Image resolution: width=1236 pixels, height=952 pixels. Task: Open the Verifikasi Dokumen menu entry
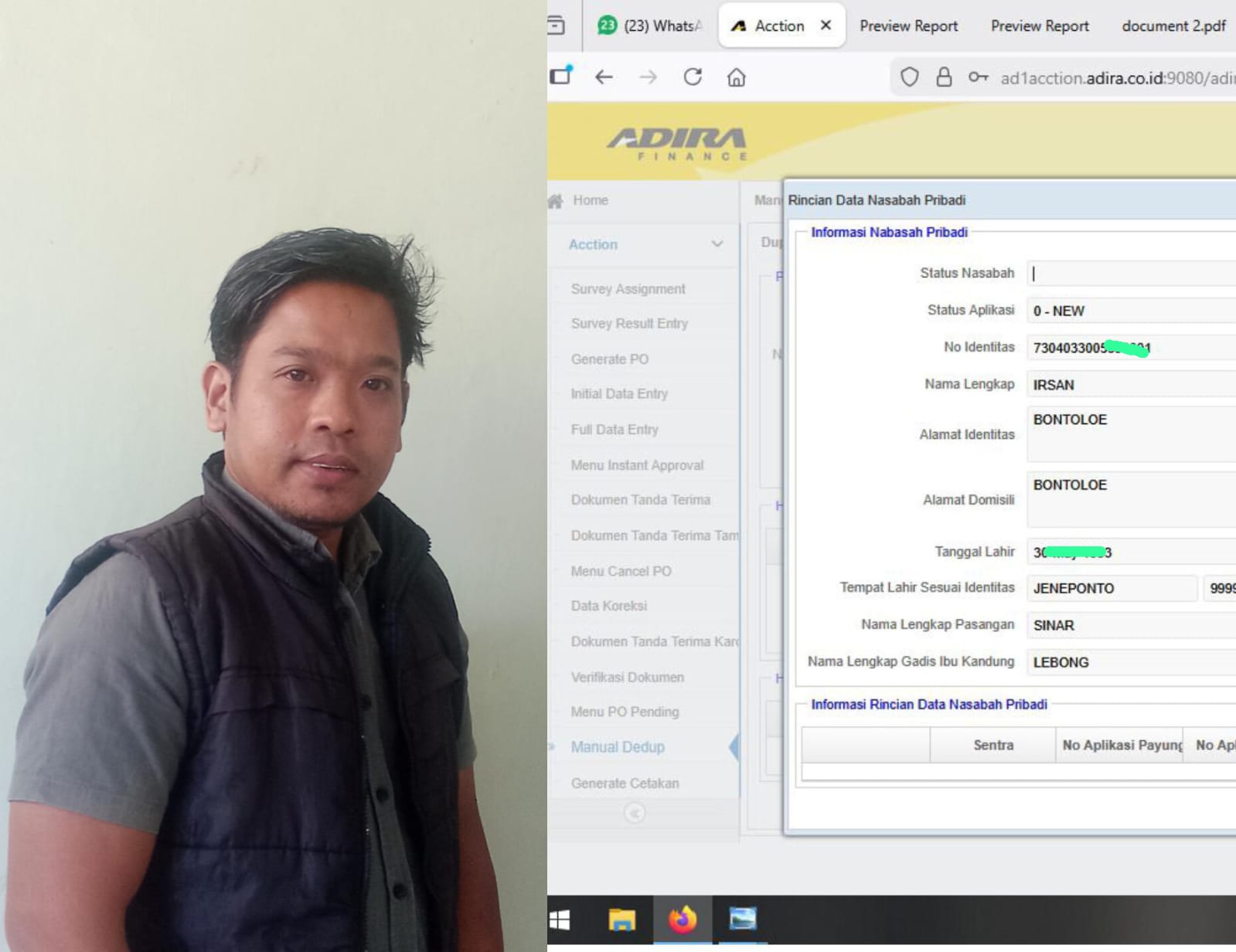(x=627, y=677)
